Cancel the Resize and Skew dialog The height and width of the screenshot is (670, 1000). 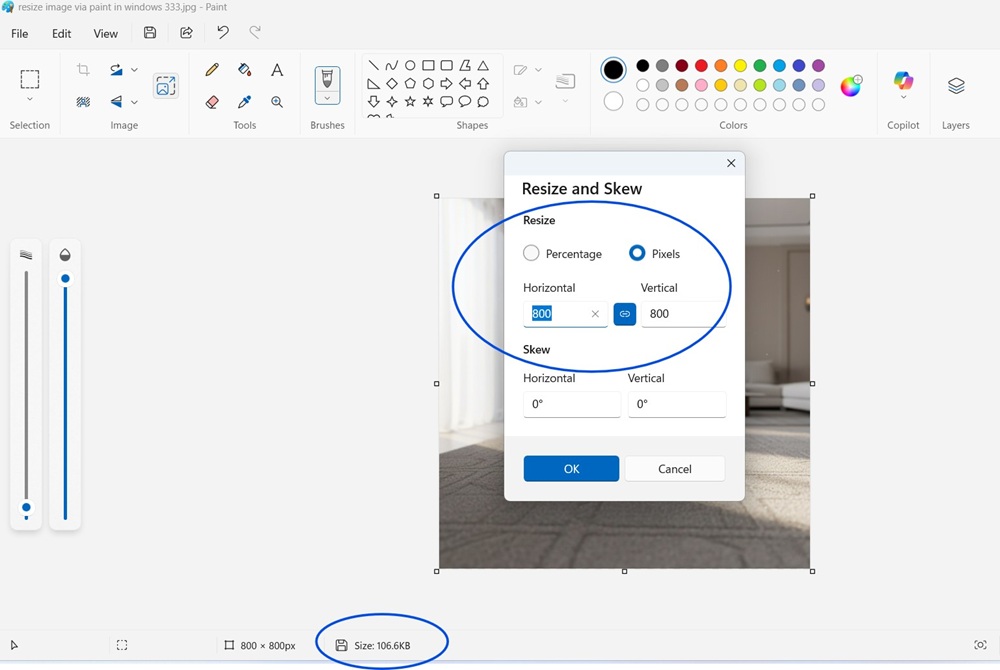674,469
